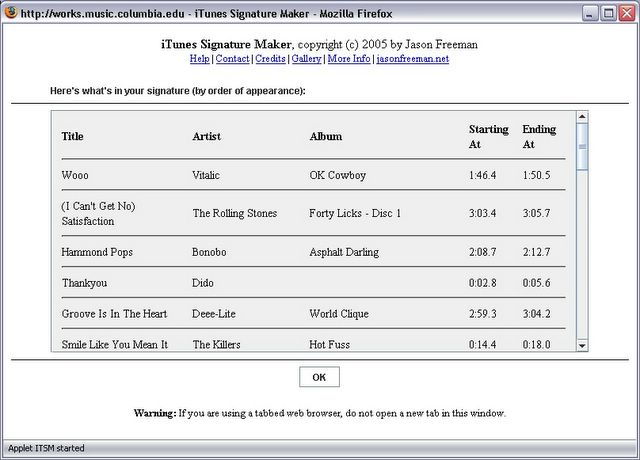Click the 1:46.4 starting time

[x=482, y=175]
